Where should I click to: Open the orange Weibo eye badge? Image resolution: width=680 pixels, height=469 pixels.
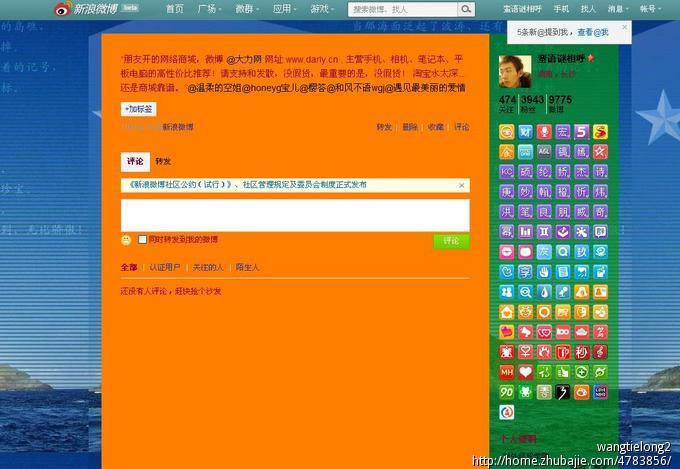click(x=582, y=392)
